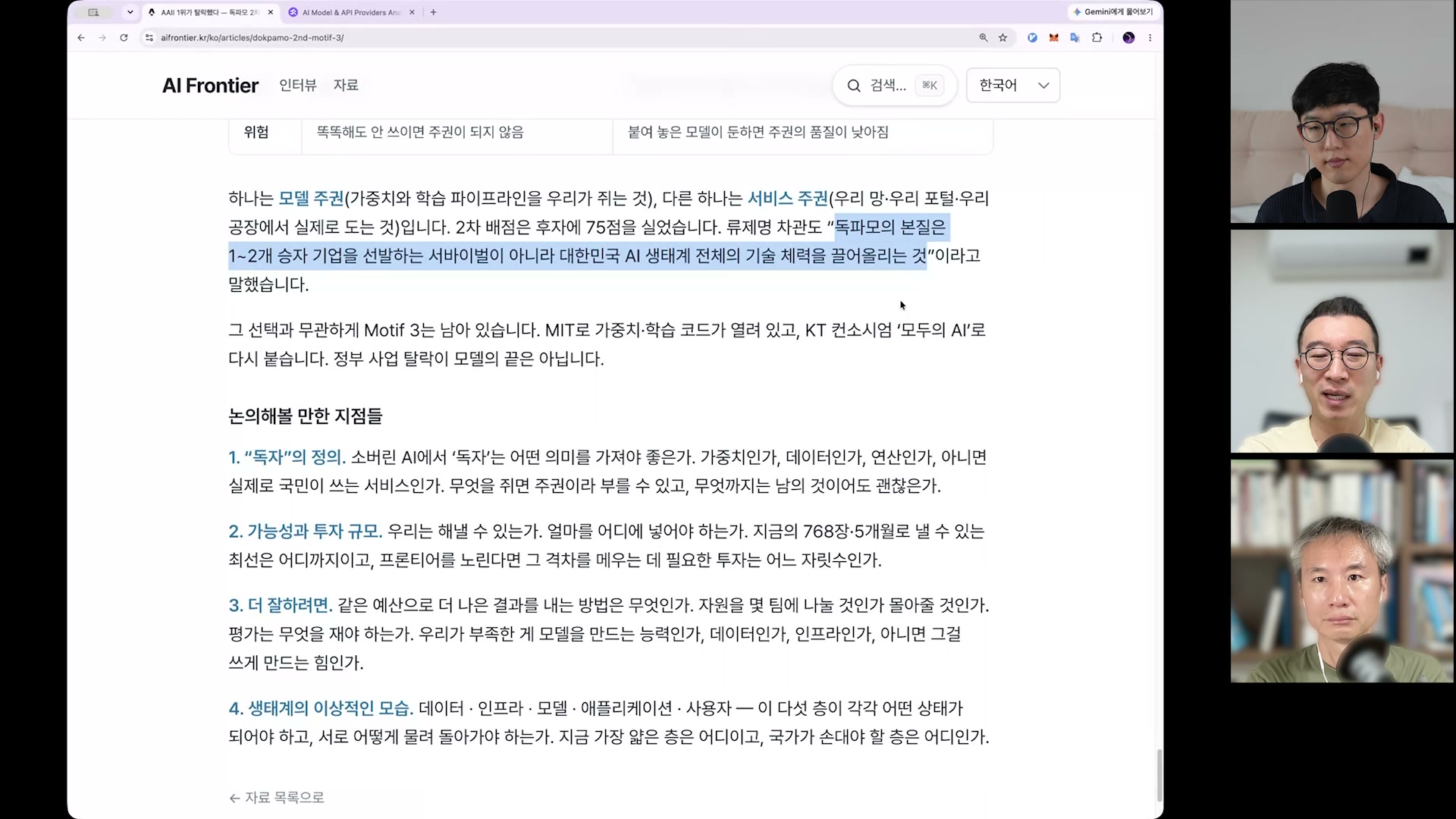Open the Extensions puzzle piece menu
This screenshot has height=819, width=1456.
point(1097,37)
